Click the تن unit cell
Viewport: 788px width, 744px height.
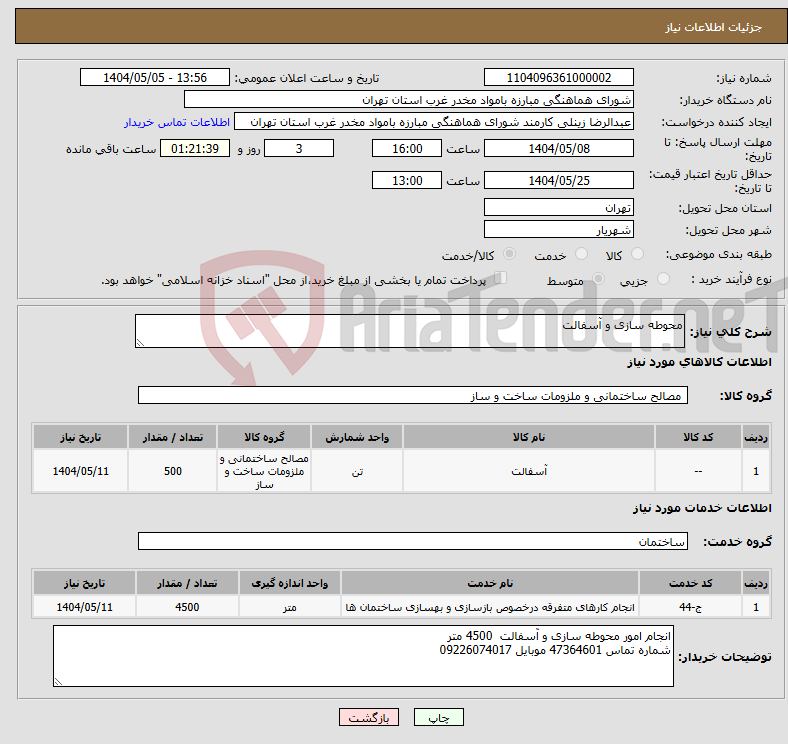coord(357,471)
